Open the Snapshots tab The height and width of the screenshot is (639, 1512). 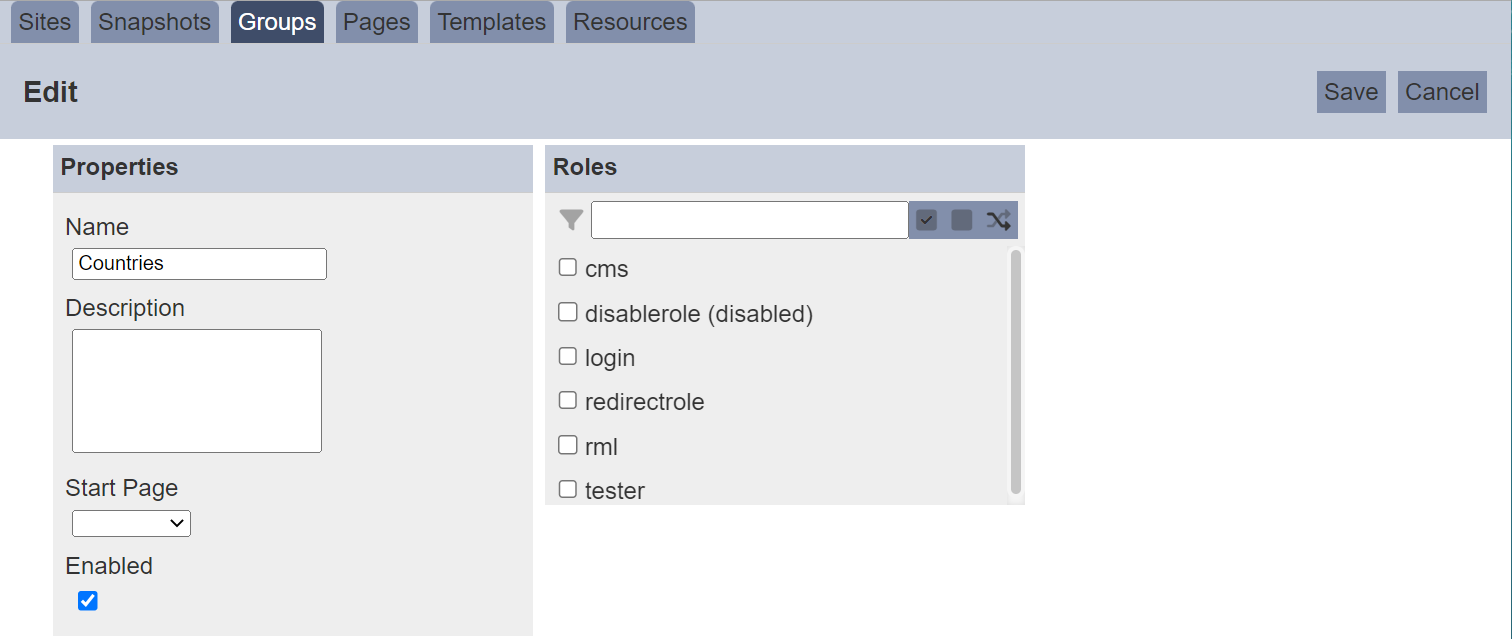(x=155, y=22)
